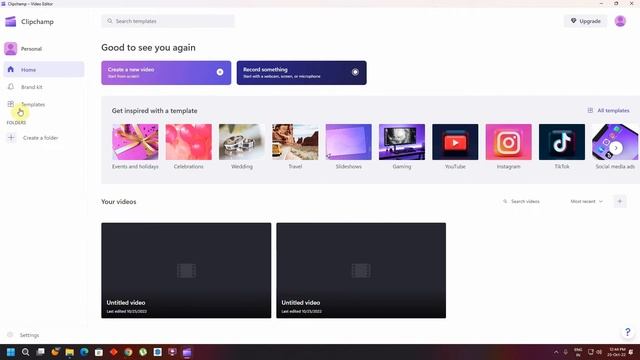Click the Clipchamp logo icon

pos(11,21)
